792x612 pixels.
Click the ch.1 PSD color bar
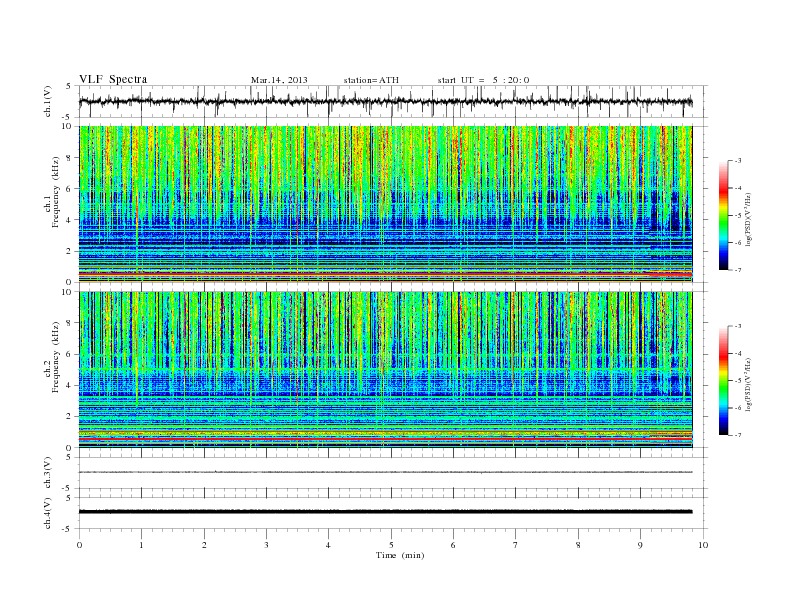(x=724, y=216)
